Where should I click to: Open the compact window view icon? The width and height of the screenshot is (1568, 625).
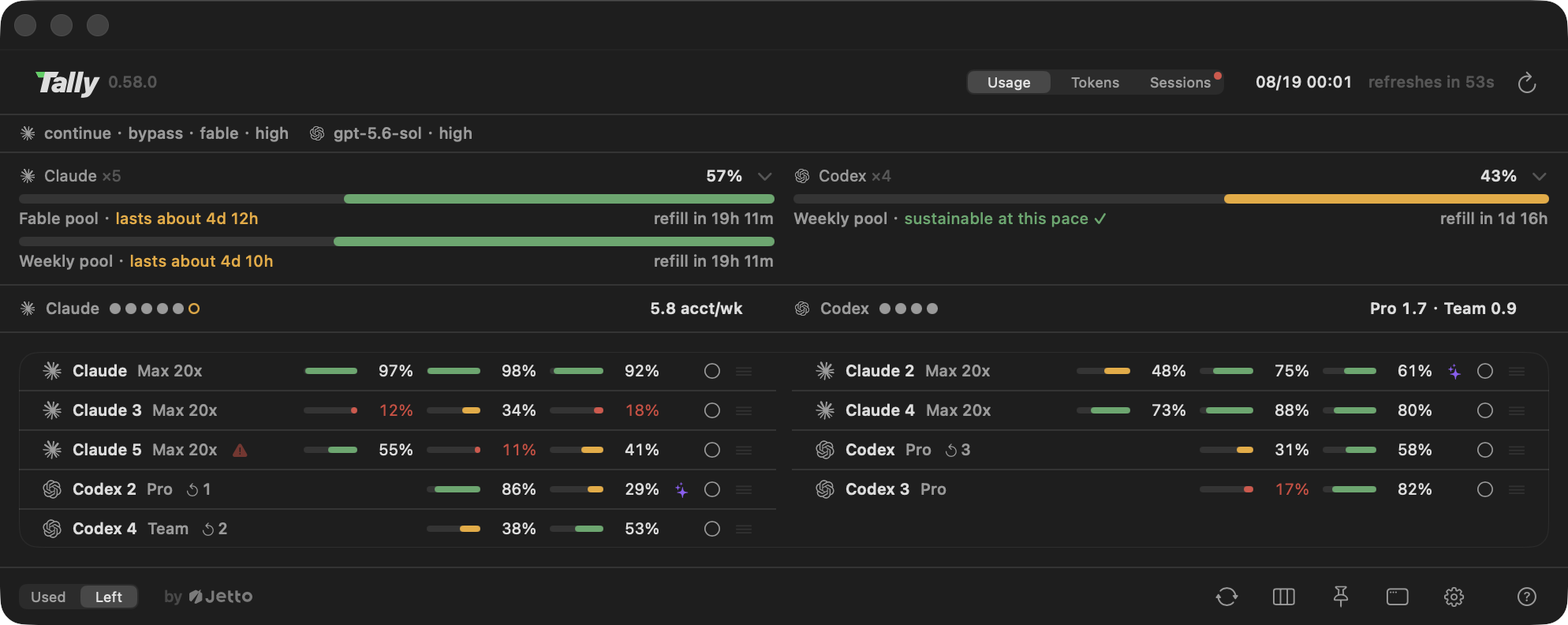click(1397, 597)
